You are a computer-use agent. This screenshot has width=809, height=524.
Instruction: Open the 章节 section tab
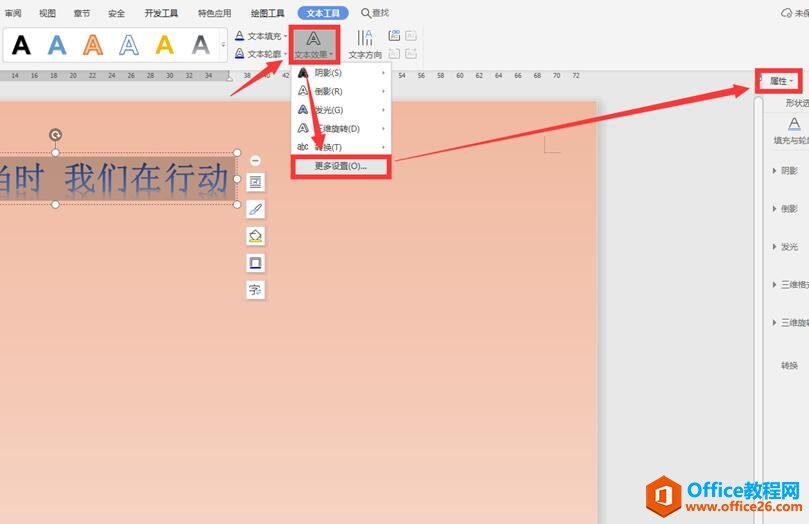[x=82, y=13]
